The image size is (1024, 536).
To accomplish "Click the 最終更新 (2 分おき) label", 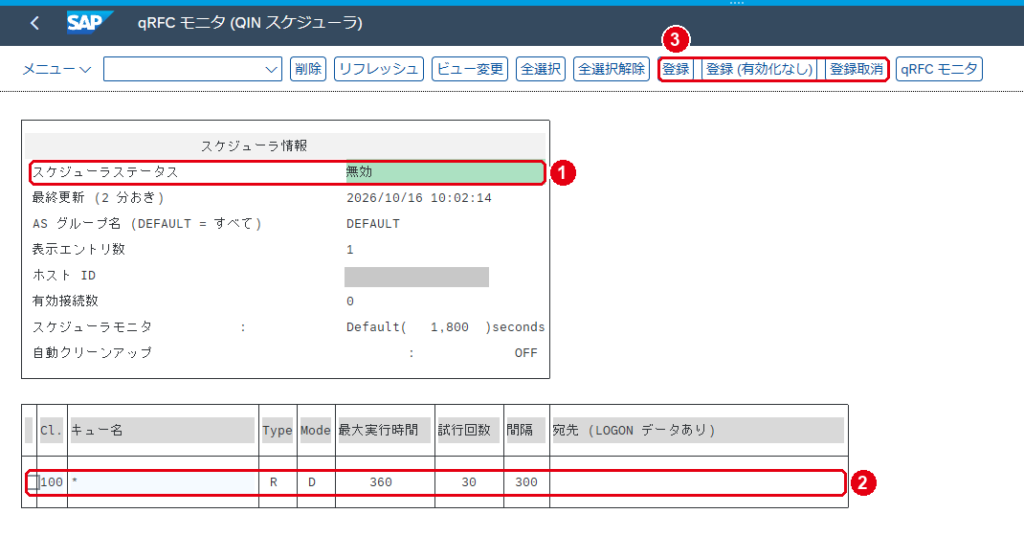I will [98, 198].
